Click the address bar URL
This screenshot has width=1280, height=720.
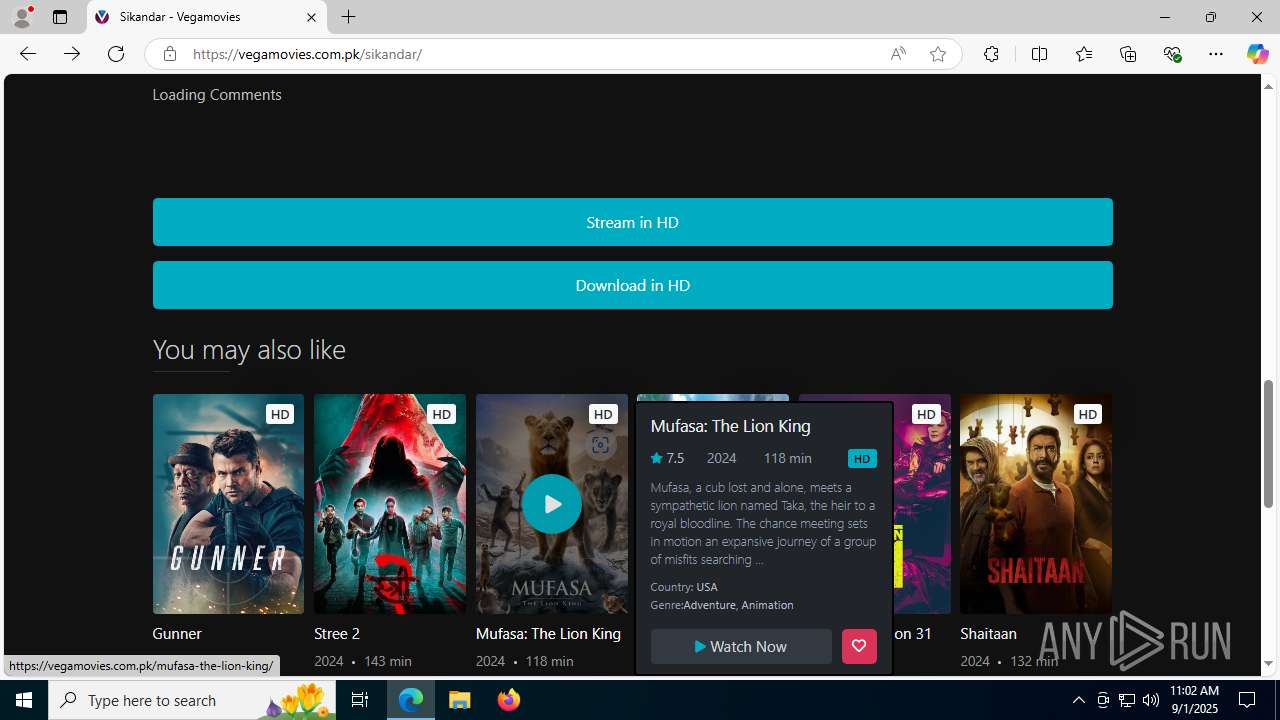pos(307,54)
